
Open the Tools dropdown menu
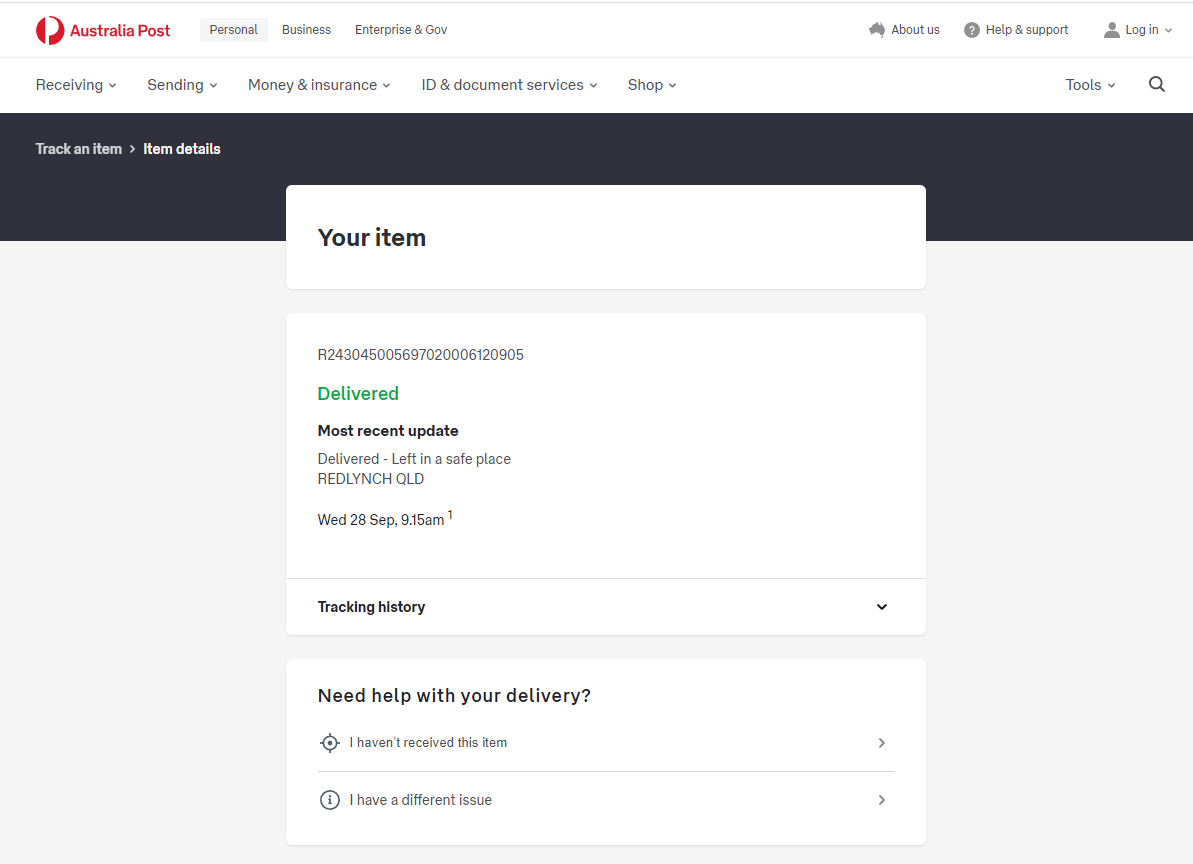1090,85
